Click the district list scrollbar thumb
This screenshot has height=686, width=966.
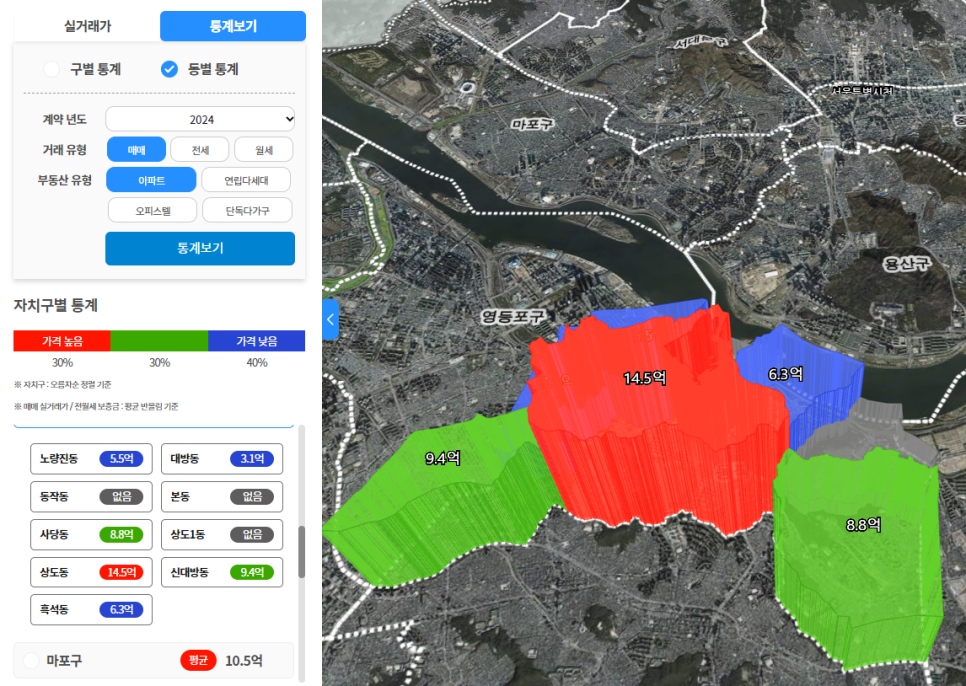(302, 552)
